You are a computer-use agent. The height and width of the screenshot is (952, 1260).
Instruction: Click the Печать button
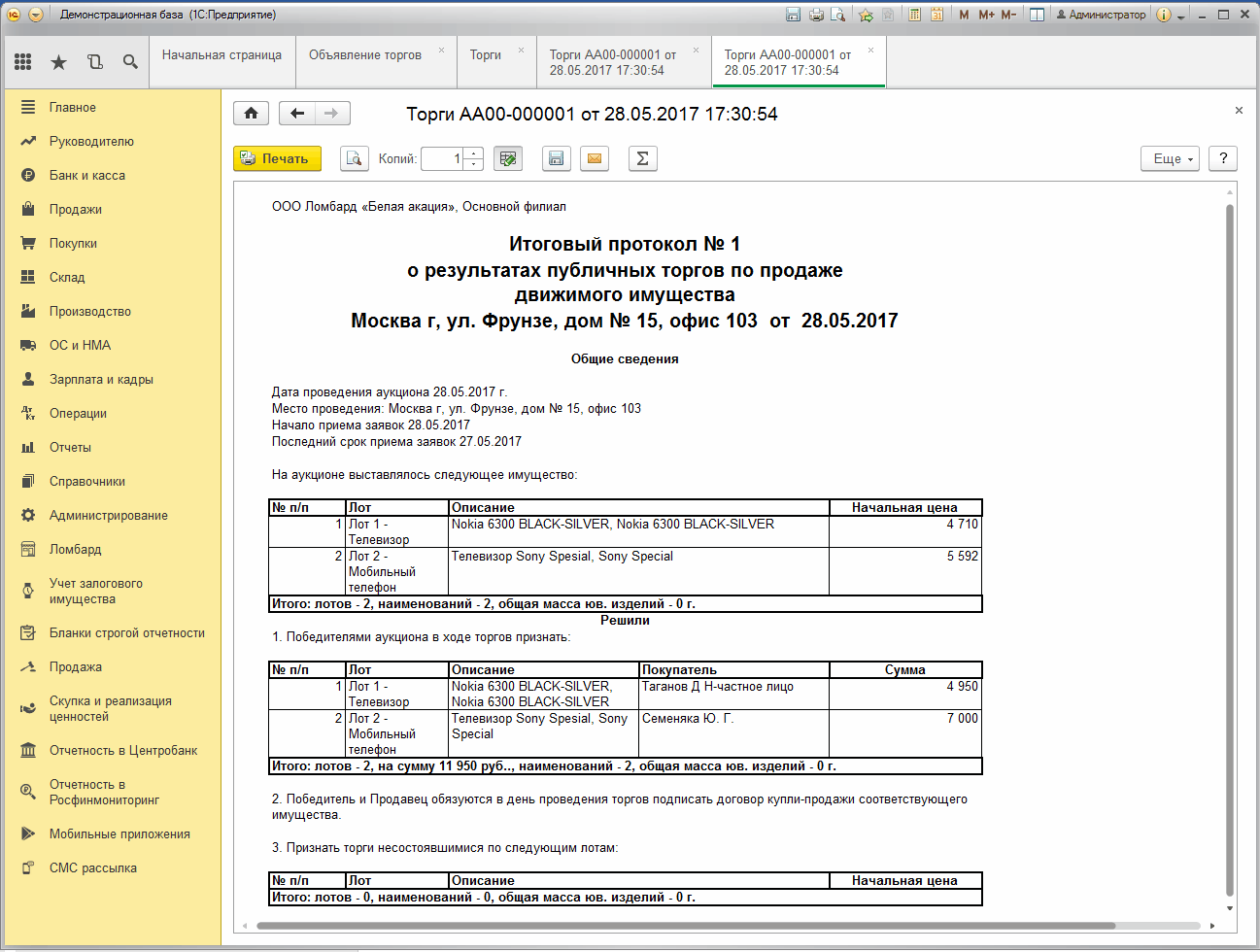coord(277,158)
